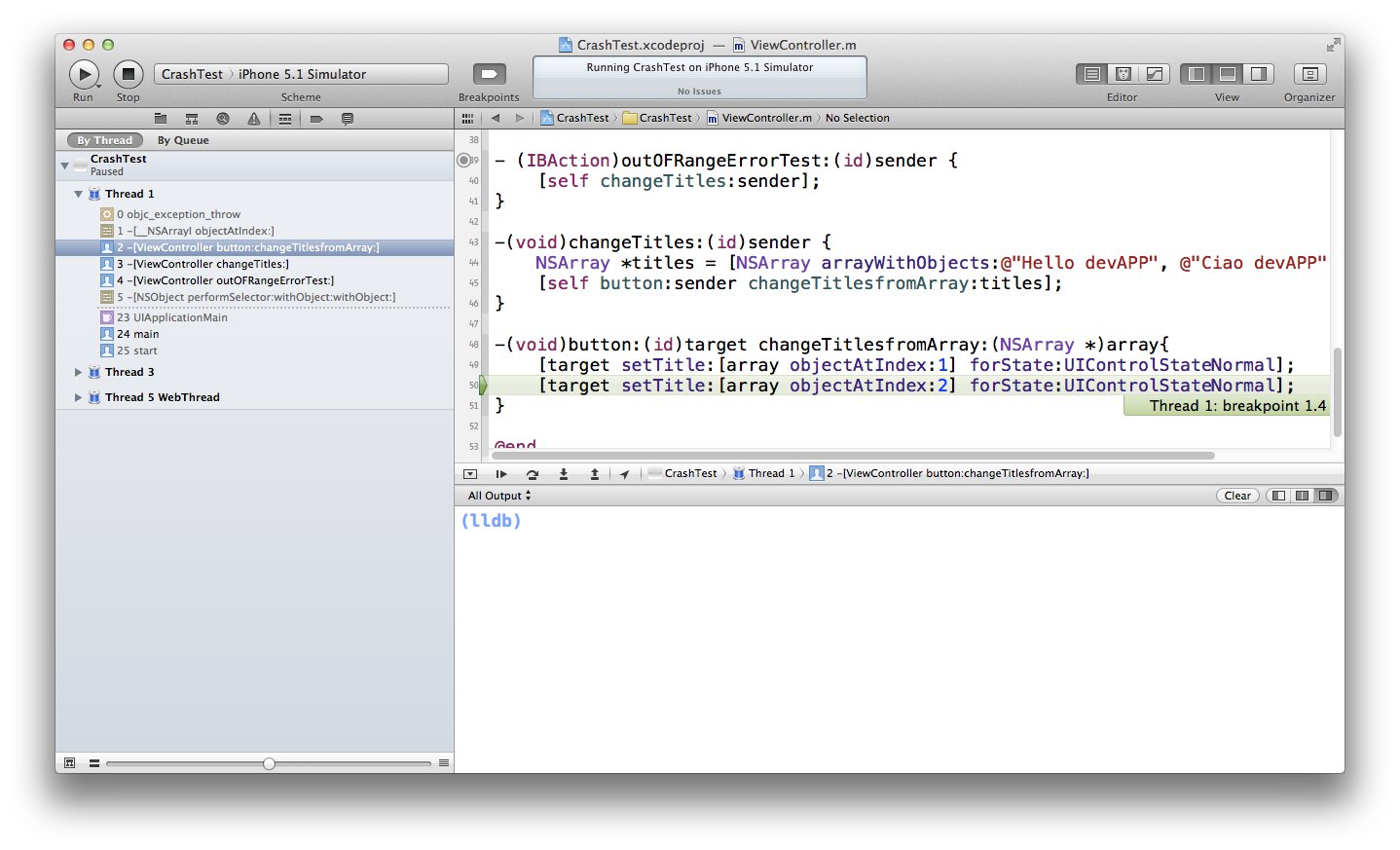
Task: Expand Thread 5 WebThread
Action: tap(79, 397)
